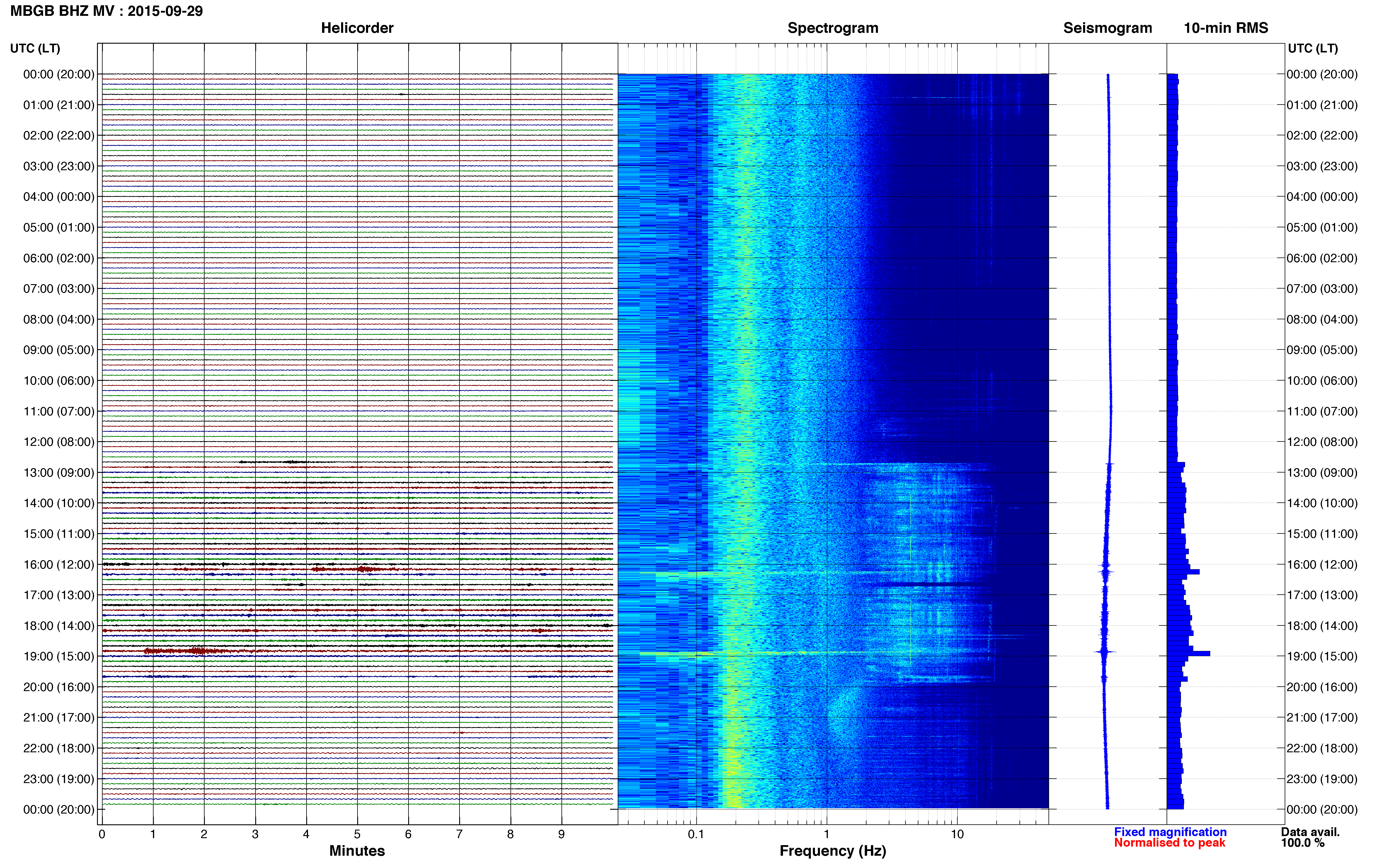The image size is (1389, 868).
Task: Click the blue "Fixed magnification" legend text
Action: (x=1170, y=832)
